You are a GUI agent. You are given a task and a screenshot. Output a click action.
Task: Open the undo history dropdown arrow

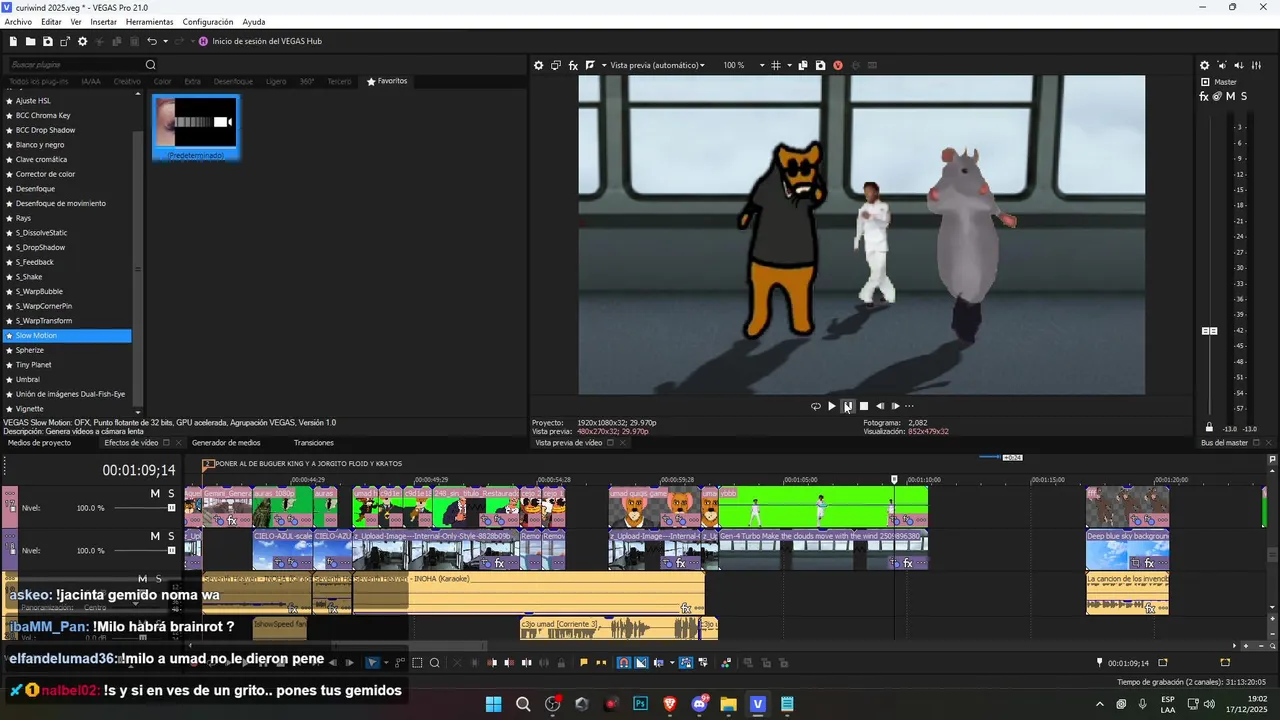tap(165, 41)
